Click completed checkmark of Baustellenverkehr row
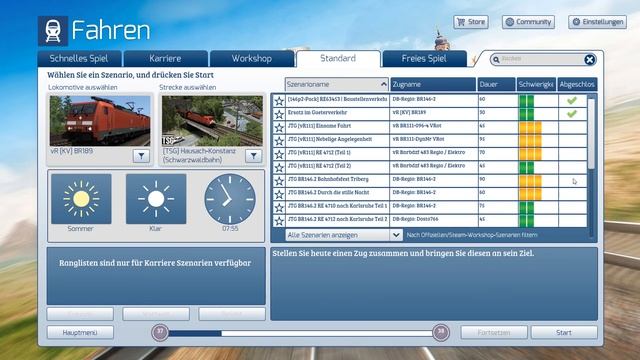 572,100
